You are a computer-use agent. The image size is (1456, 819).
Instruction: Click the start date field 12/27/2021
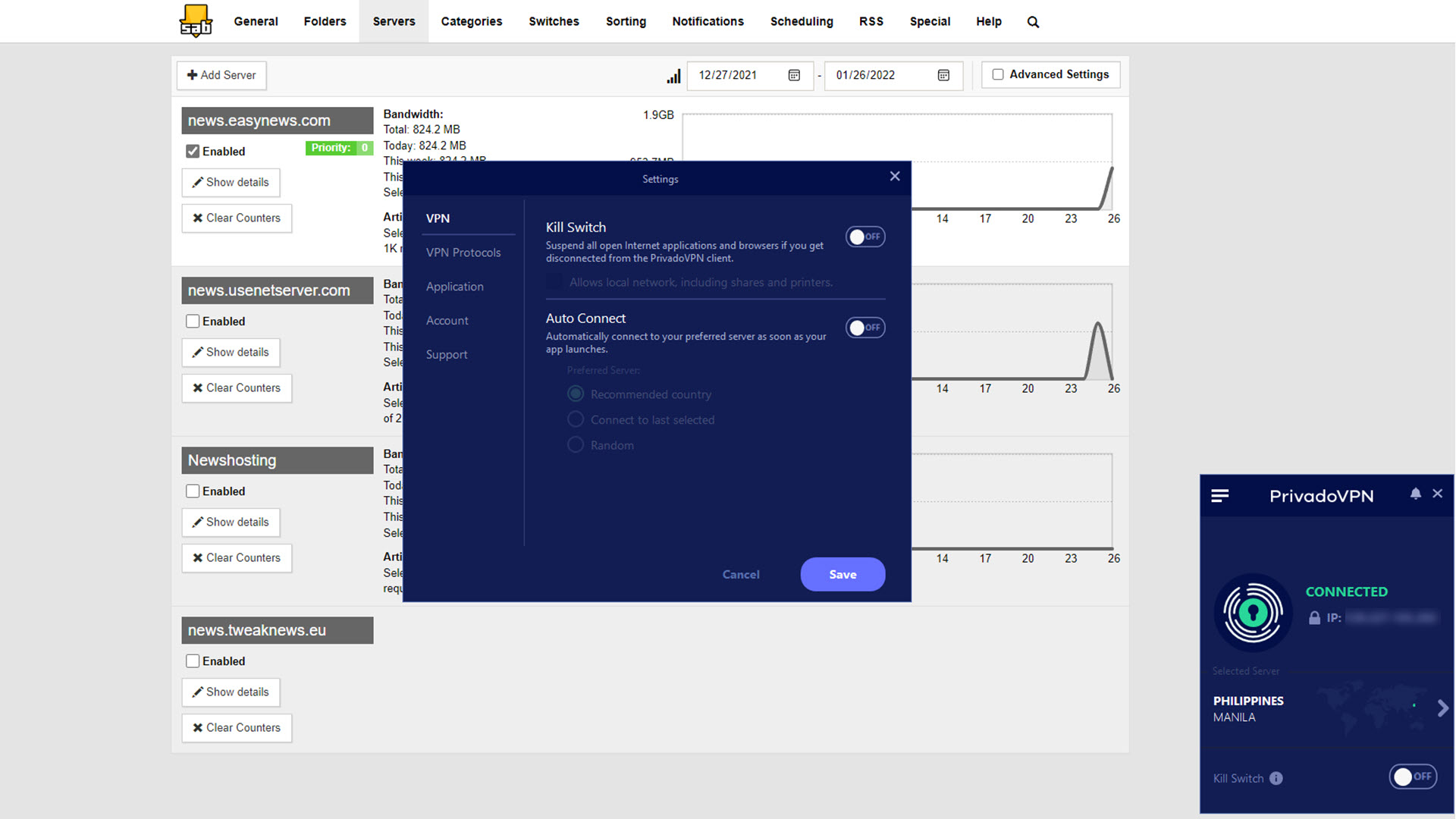click(x=750, y=75)
